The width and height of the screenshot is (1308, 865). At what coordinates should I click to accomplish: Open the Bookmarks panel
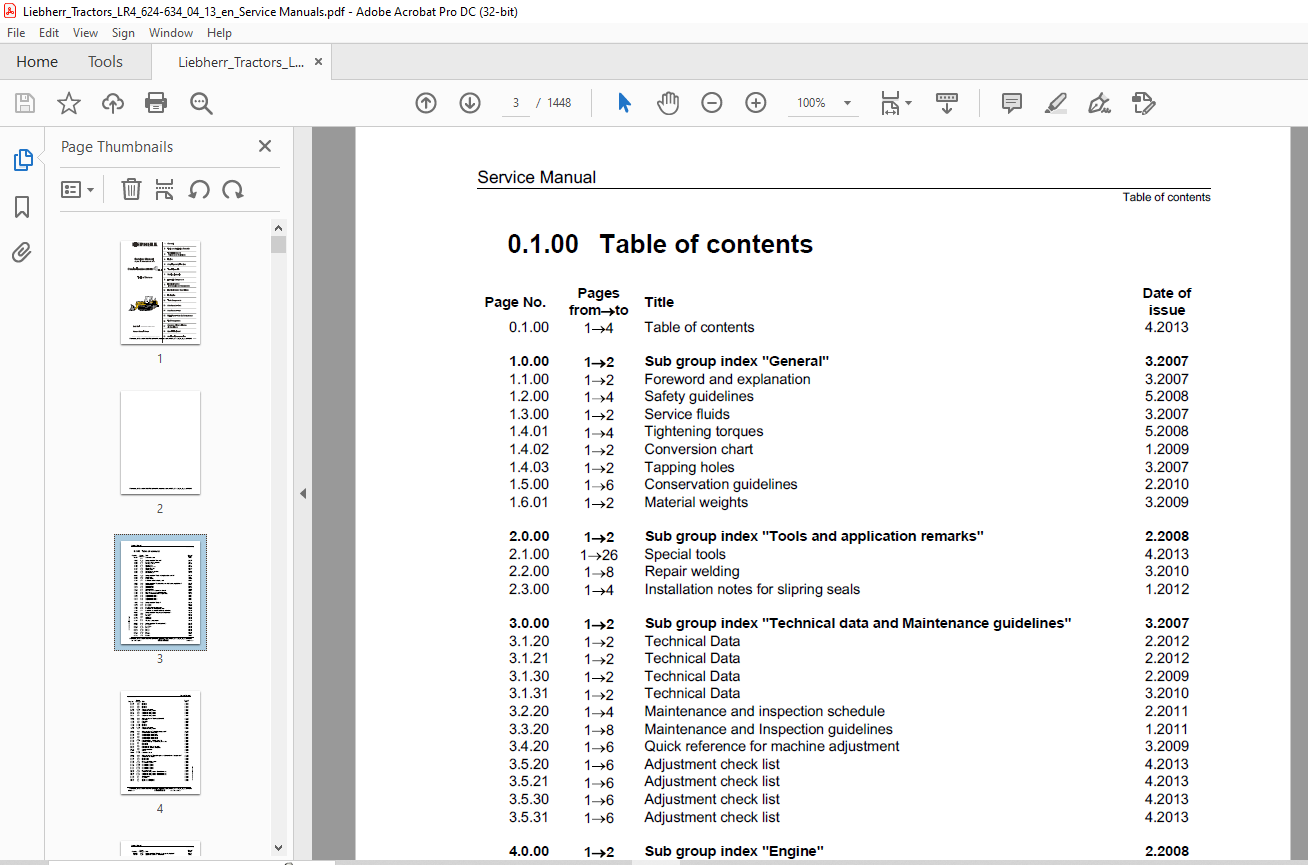pos(22,207)
